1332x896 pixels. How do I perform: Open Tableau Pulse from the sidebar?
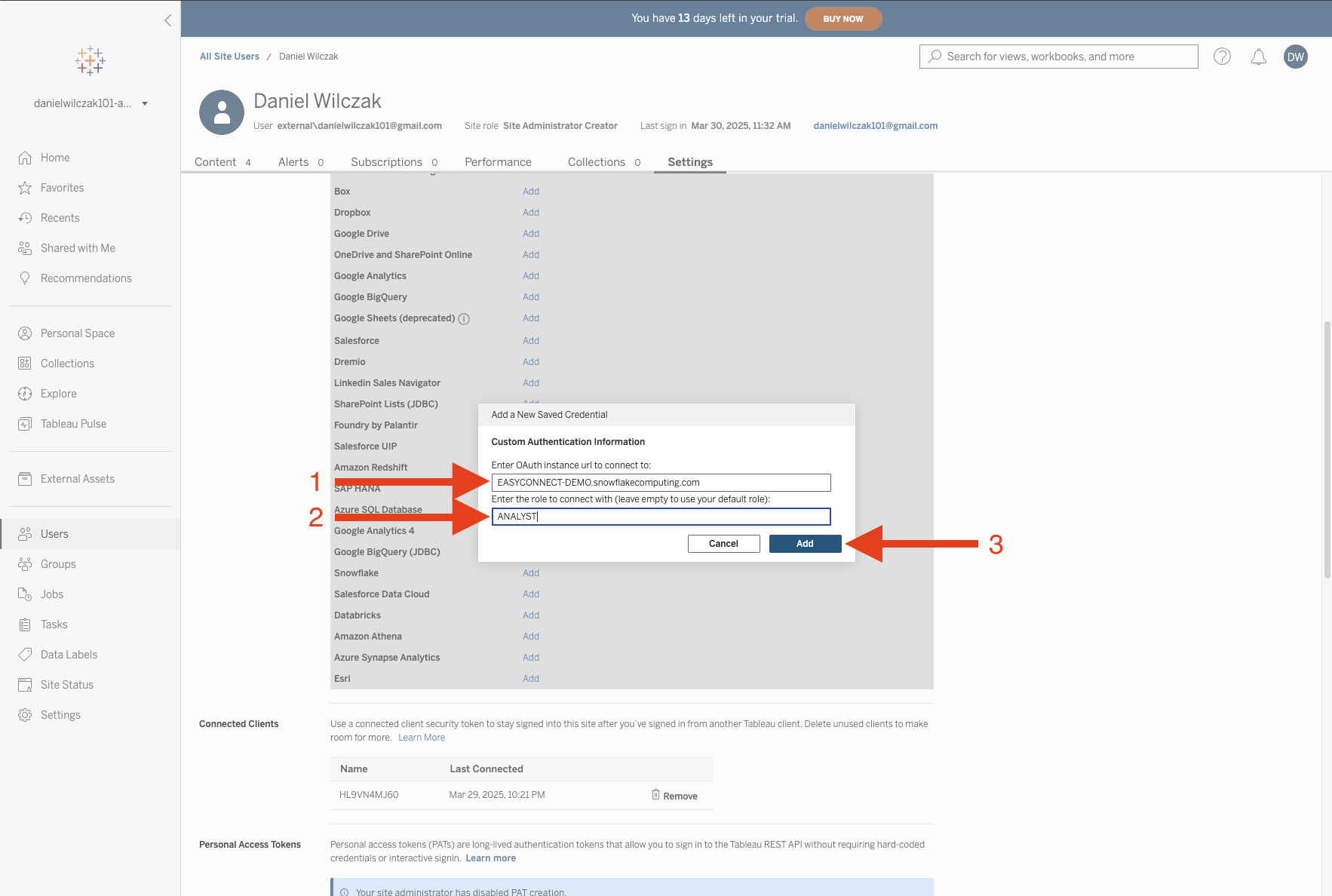click(x=73, y=424)
